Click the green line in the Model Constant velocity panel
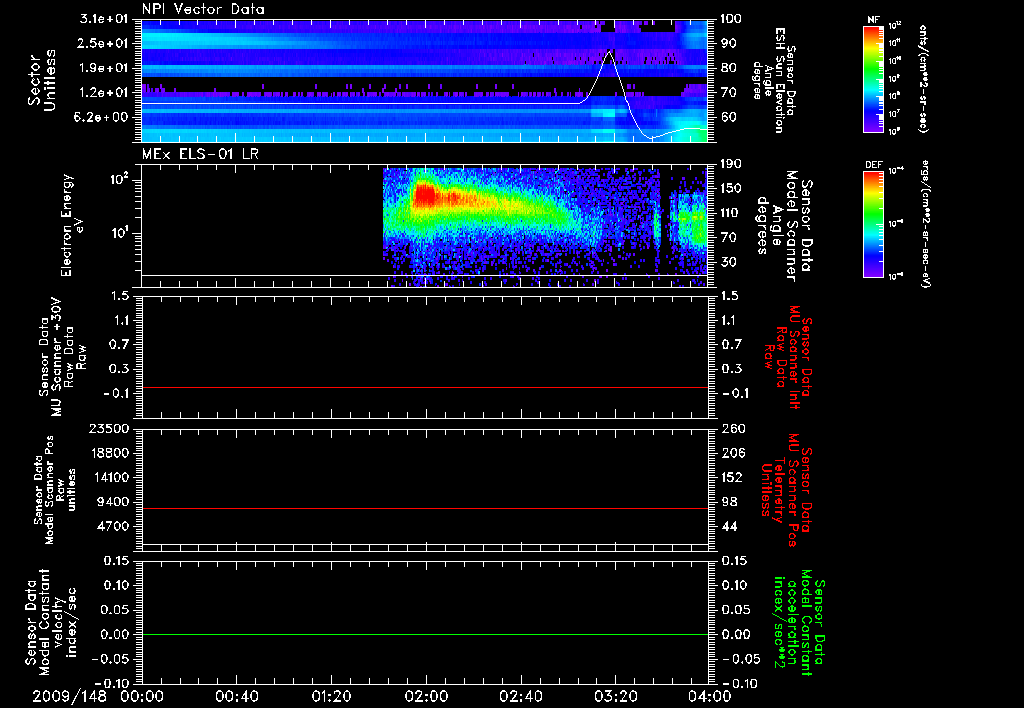This screenshot has width=1024, height=708. point(425,634)
